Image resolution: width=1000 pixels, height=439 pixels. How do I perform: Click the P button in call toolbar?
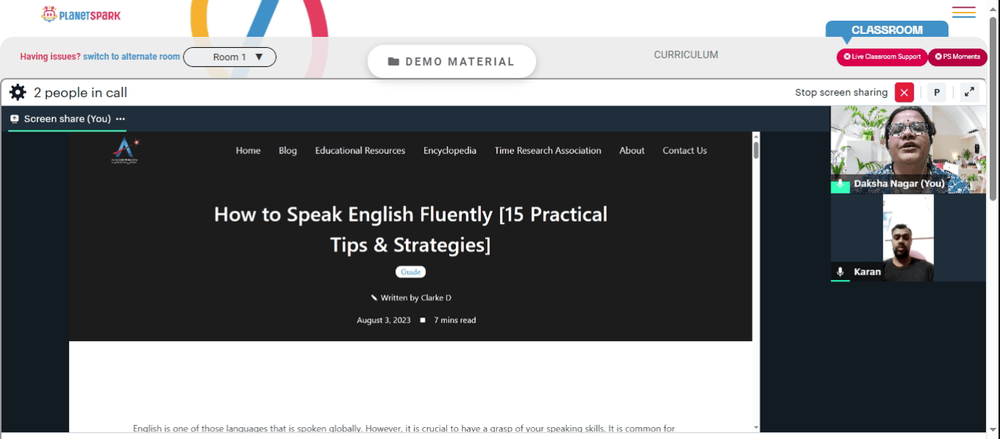click(936, 93)
